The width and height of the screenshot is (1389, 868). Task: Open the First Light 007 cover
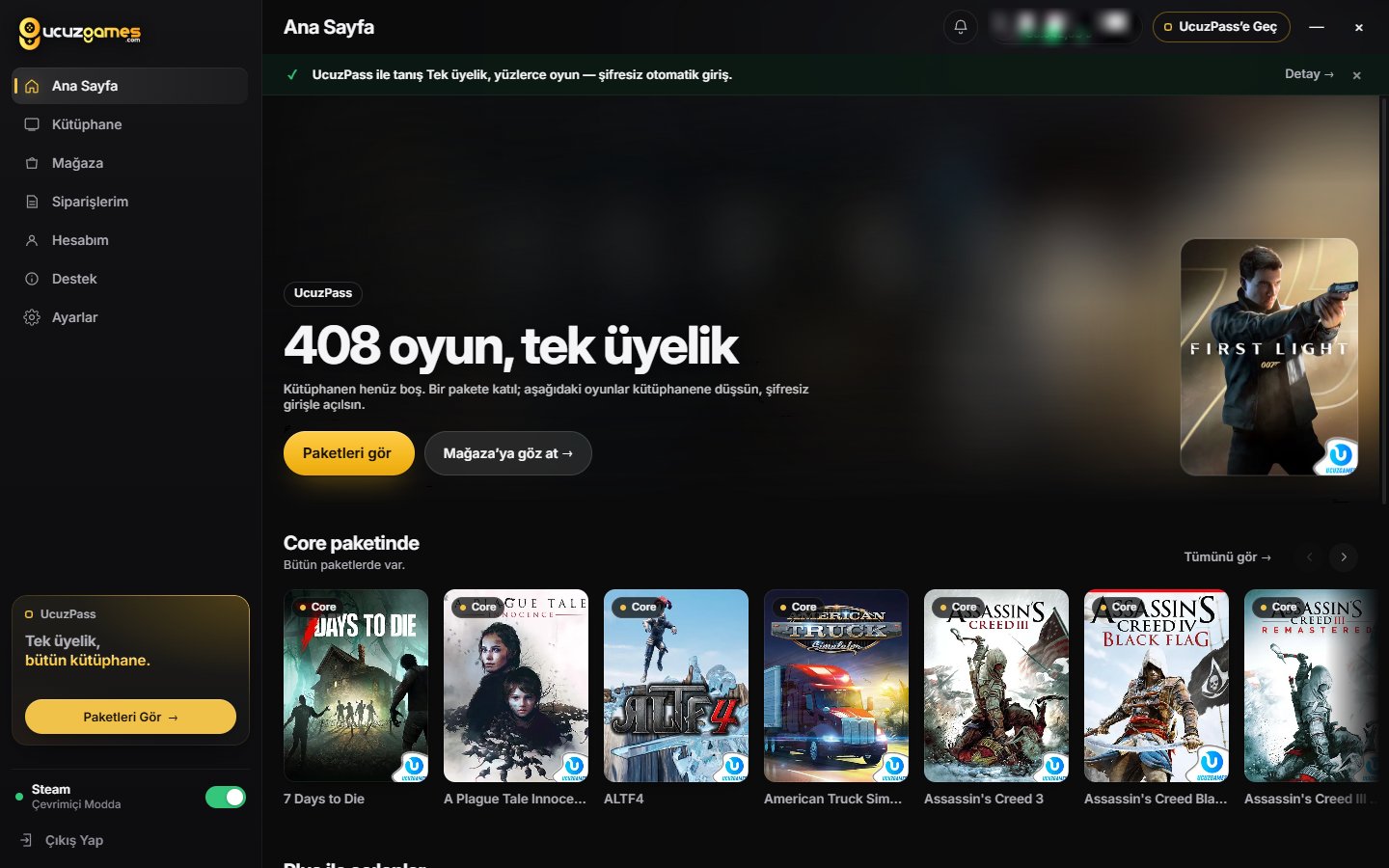click(1269, 357)
